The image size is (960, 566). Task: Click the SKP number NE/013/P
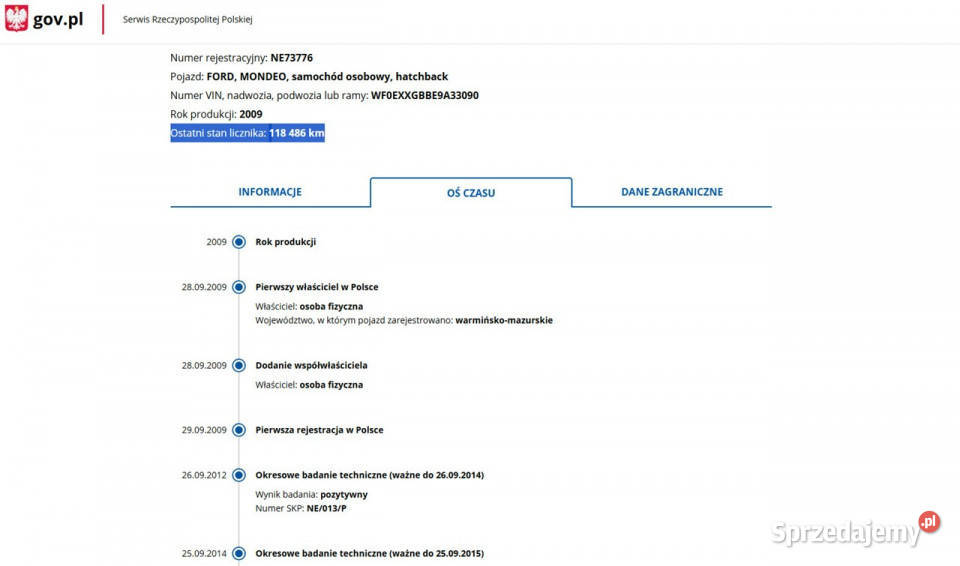326,508
